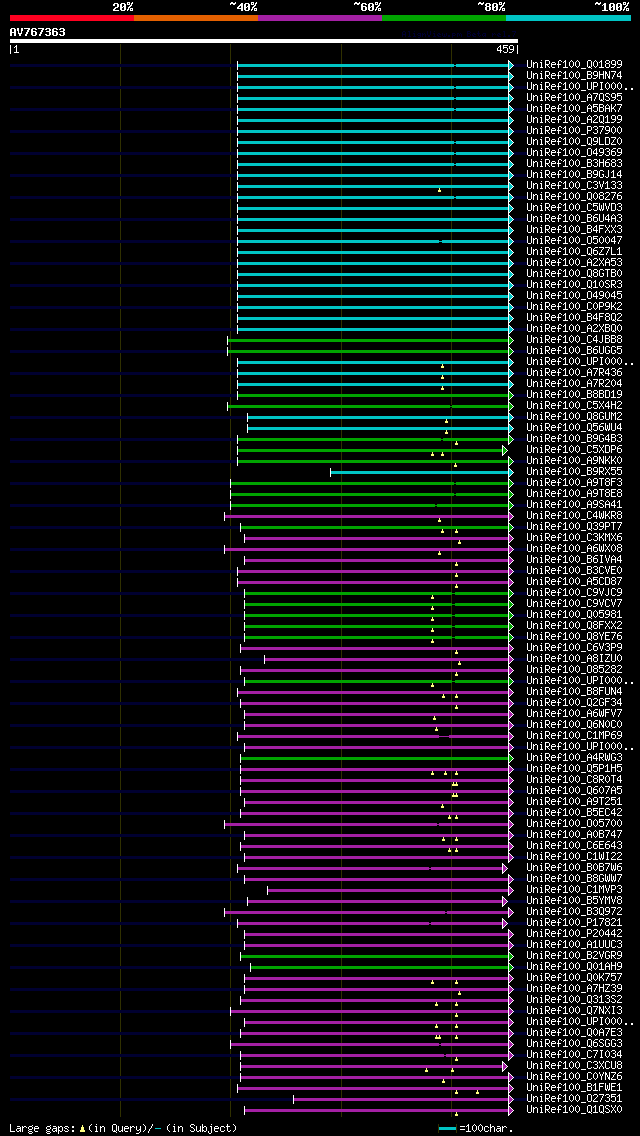Select UniRef100_B9GJ14 label
Screen dimensions: 640x1136
[x=574, y=175]
